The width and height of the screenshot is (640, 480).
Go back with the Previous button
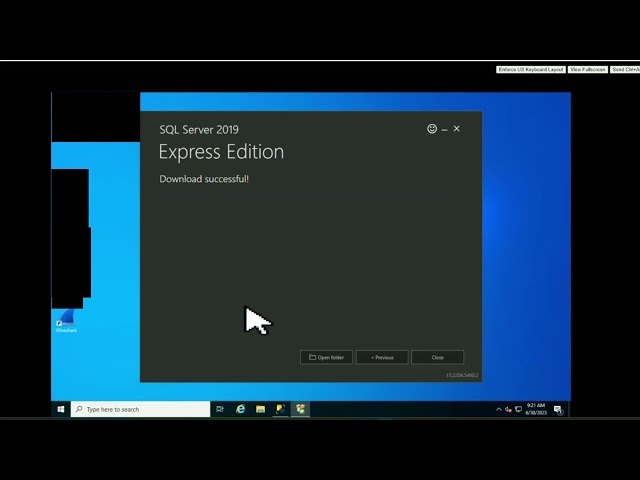[382, 357]
